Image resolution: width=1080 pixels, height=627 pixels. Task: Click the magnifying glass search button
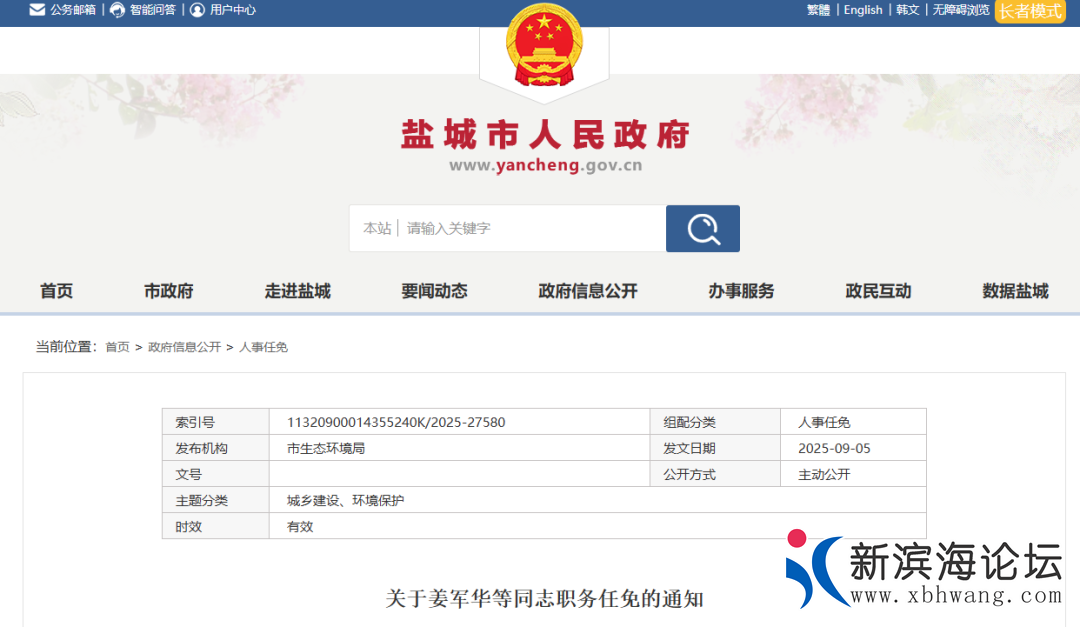click(703, 229)
